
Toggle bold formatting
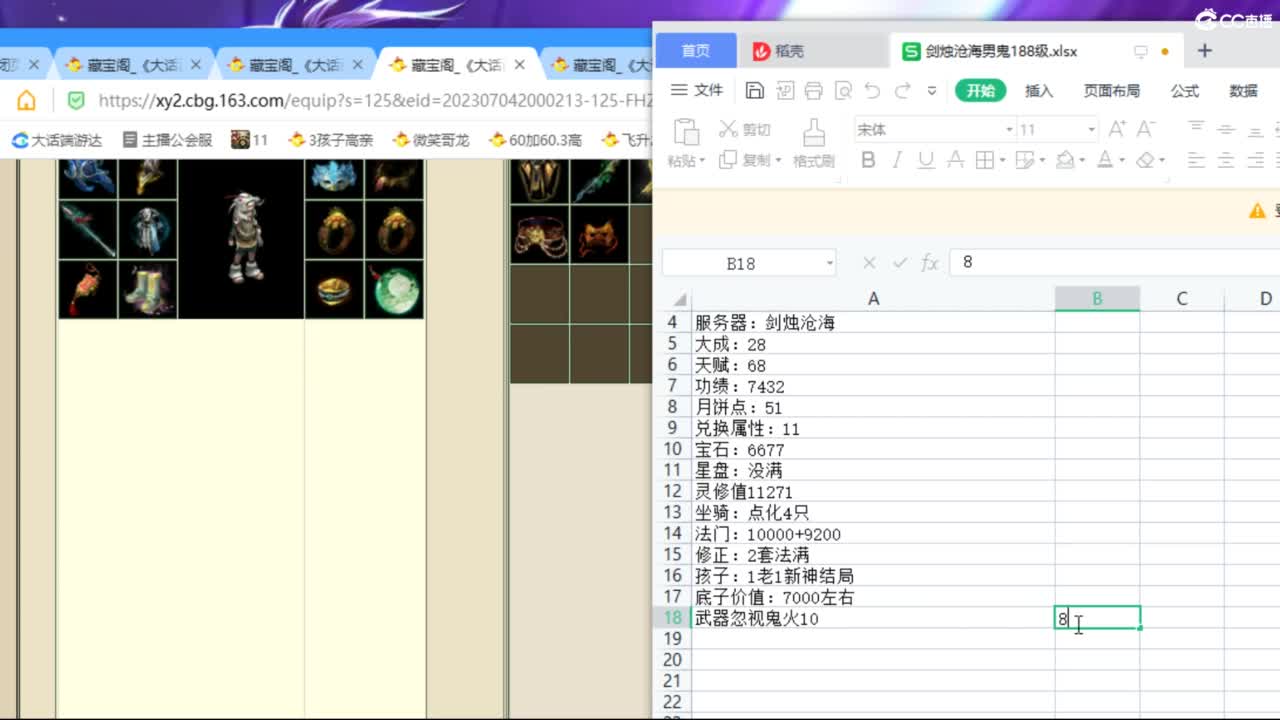[x=868, y=160]
